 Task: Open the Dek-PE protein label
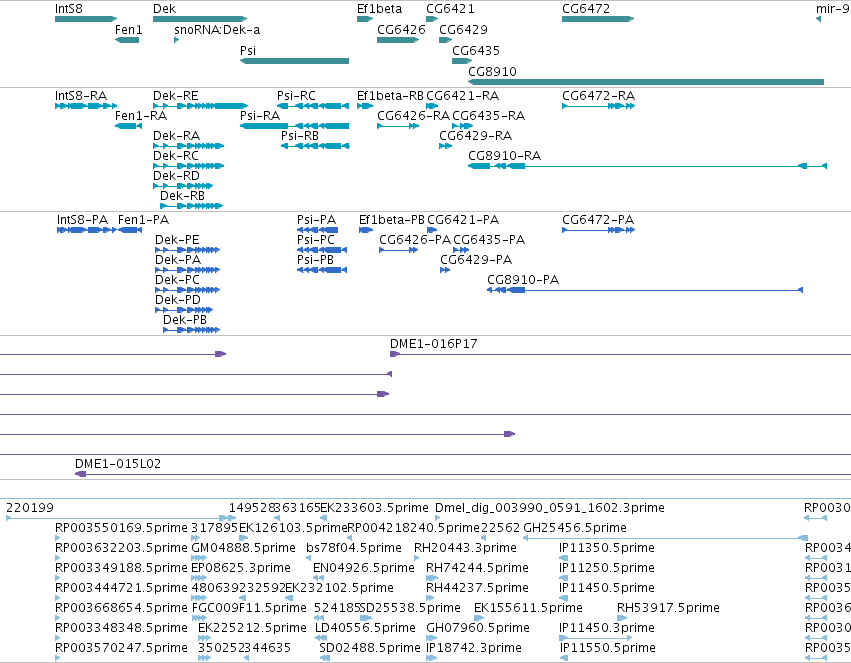point(177,240)
